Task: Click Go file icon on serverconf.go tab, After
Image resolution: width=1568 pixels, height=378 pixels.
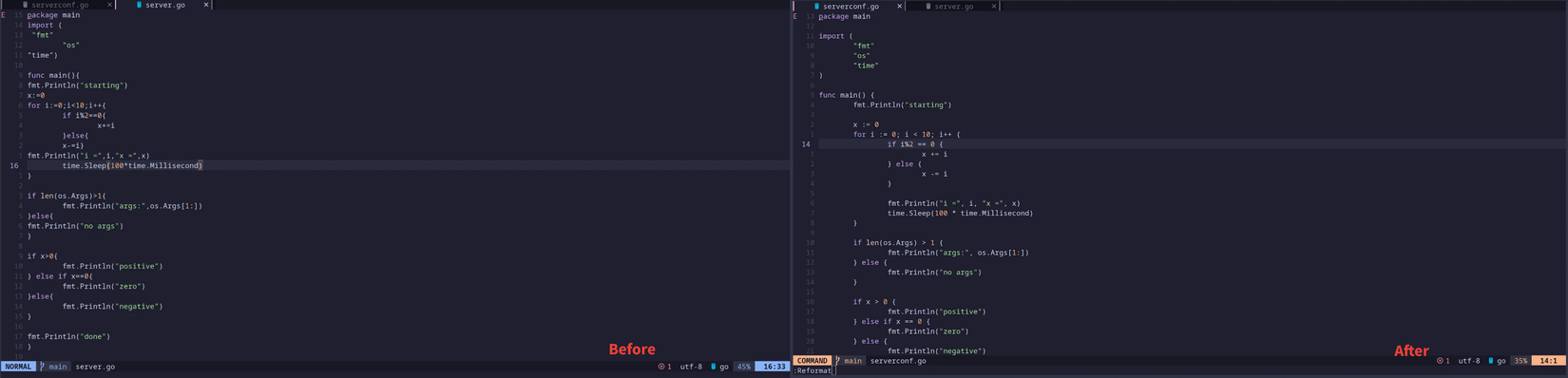Action: point(816,6)
